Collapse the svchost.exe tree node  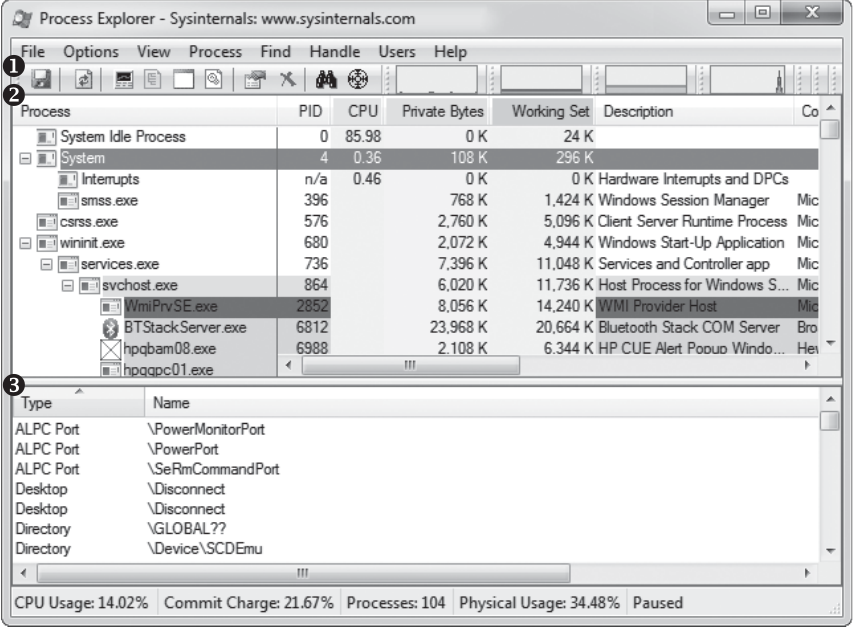(x=67, y=285)
